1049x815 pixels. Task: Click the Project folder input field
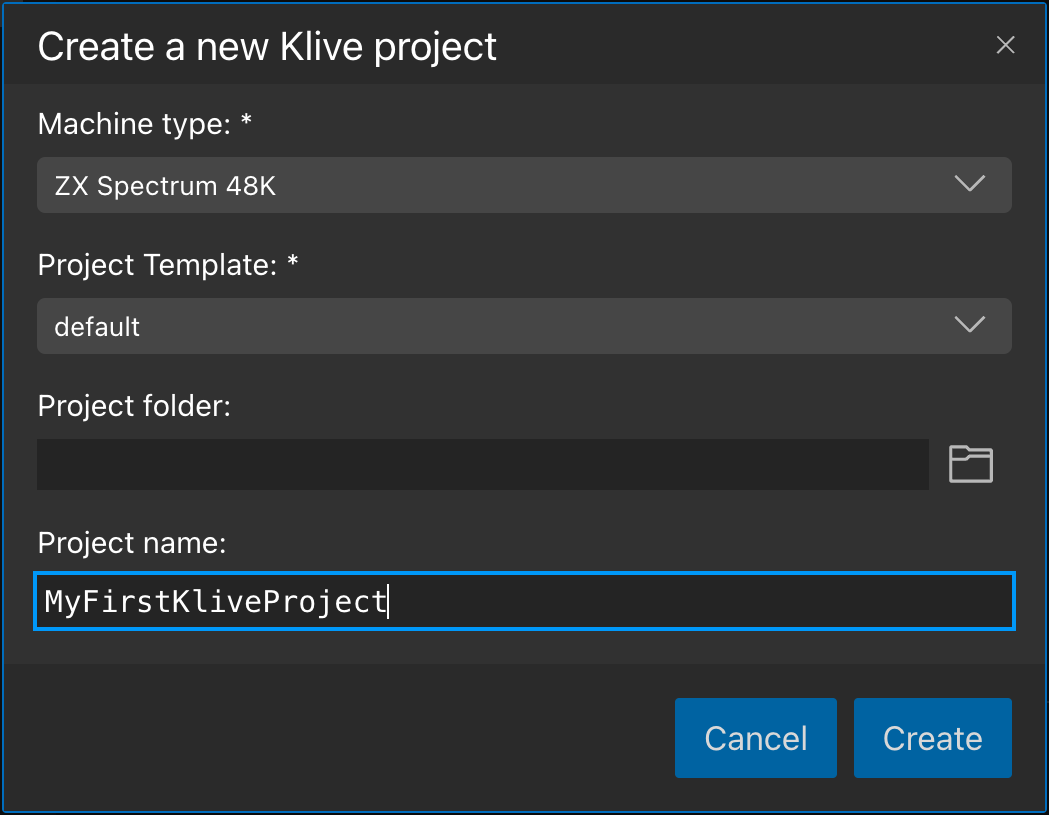(482, 464)
